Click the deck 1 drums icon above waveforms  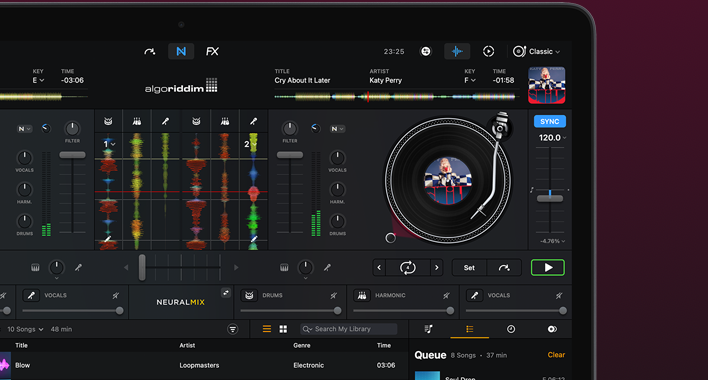108,121
